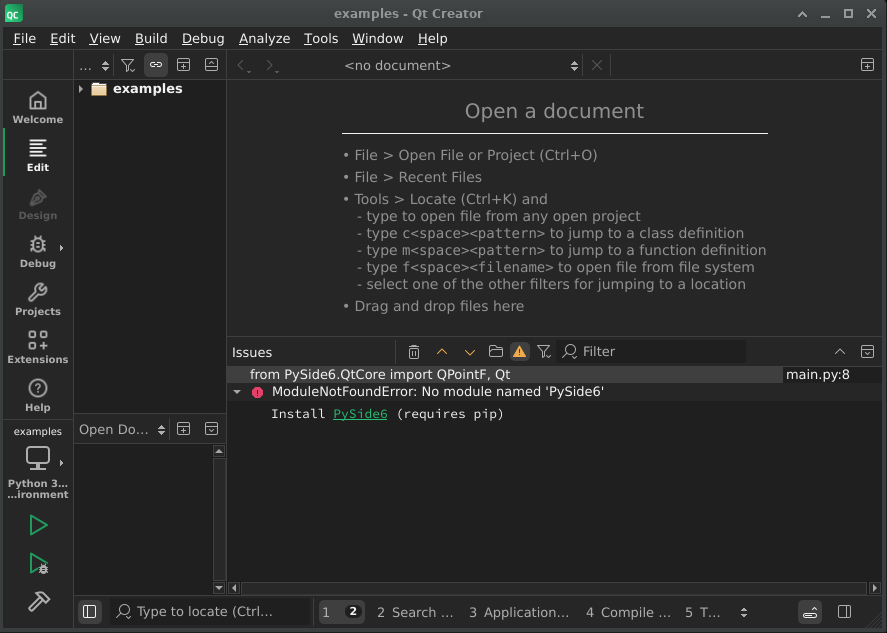The image size is (887, 633).
Task: Toggle Synchronize with Editor link icon
Action: tap(156, 65)
